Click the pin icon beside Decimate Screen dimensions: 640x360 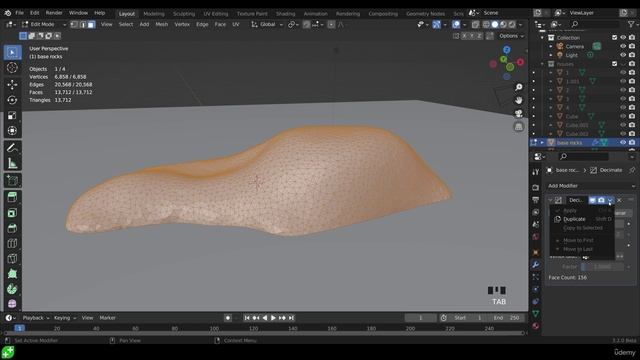(632, 170)
